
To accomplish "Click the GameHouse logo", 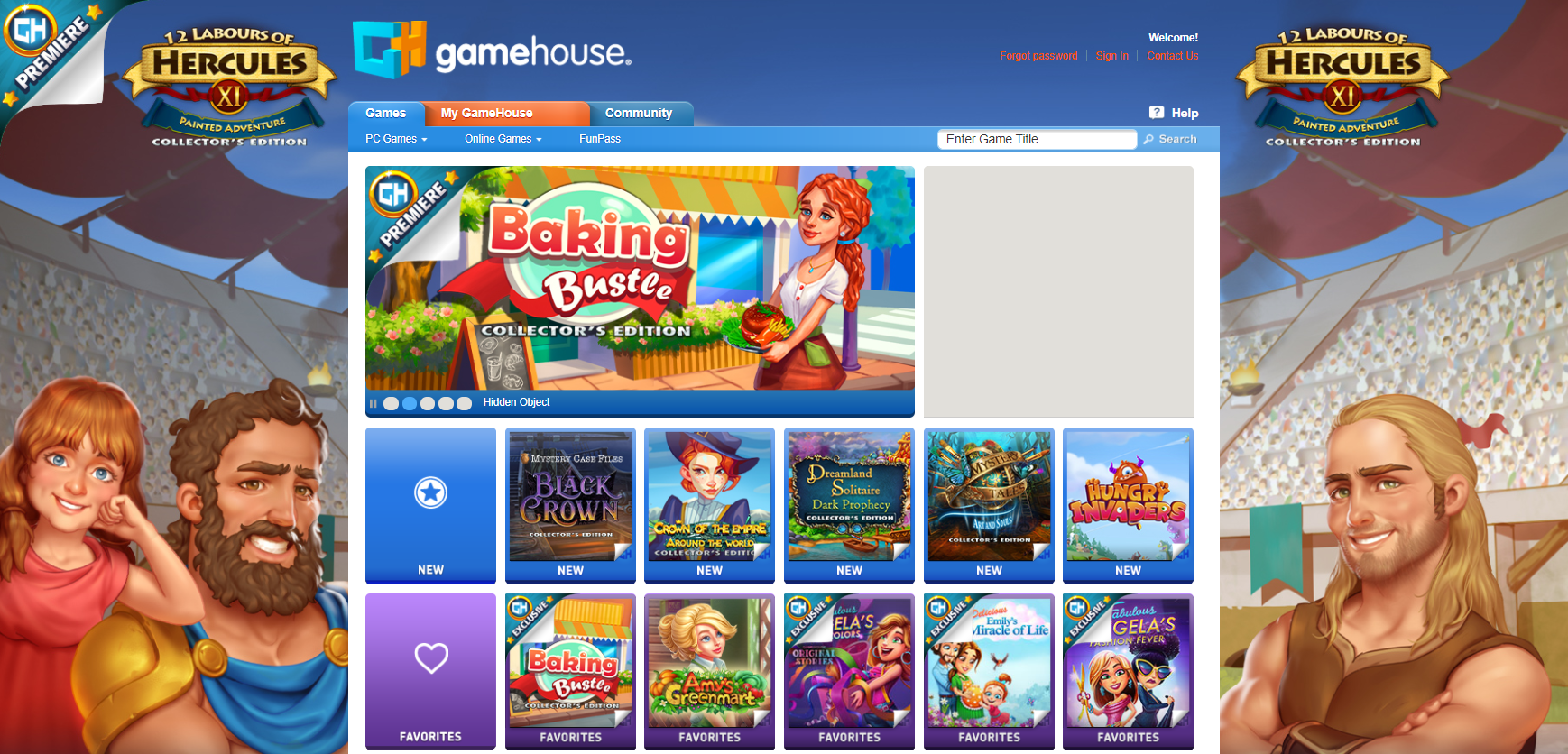I will coord(492,50).
